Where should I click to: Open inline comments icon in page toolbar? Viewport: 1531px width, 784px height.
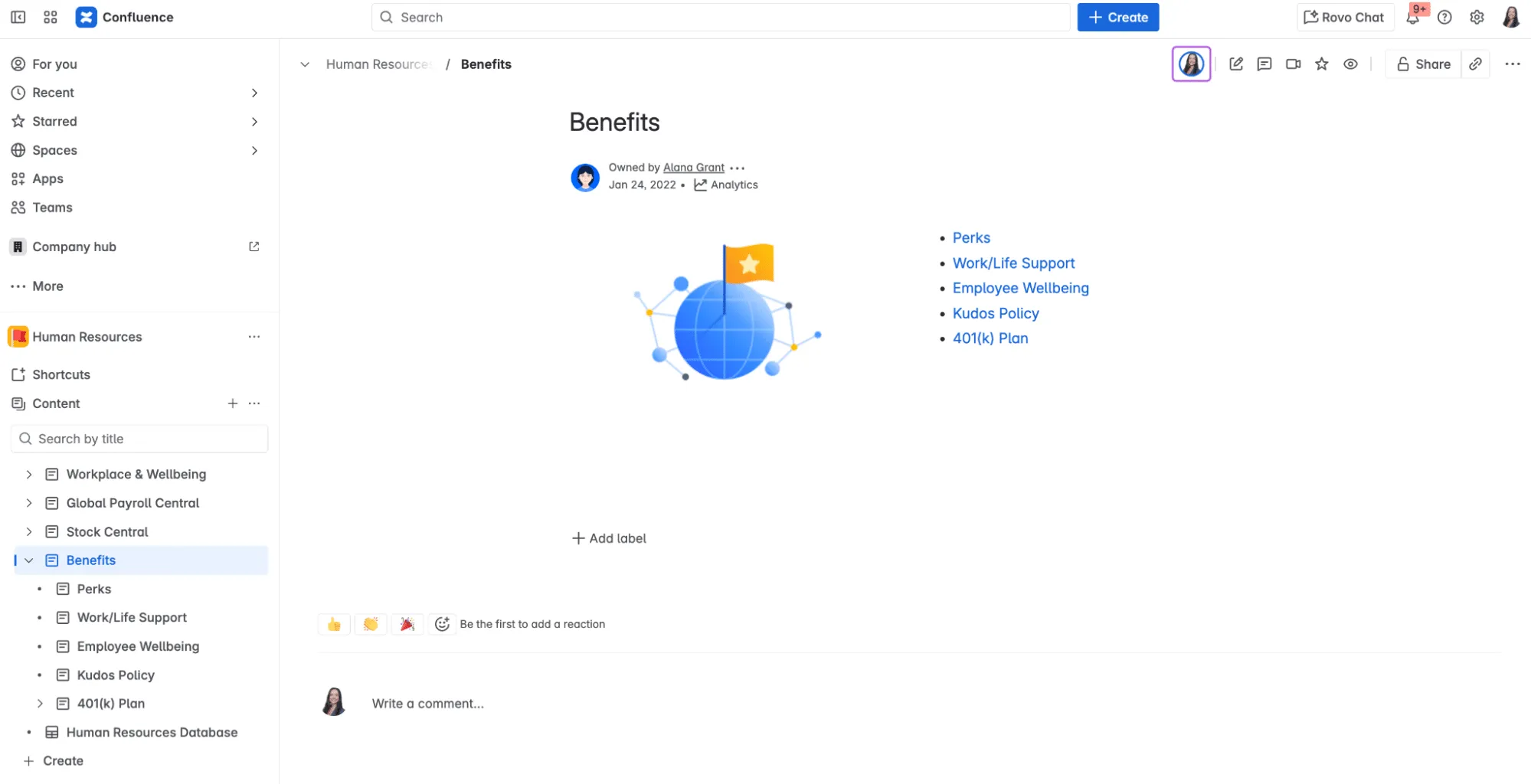[1264, 64]
